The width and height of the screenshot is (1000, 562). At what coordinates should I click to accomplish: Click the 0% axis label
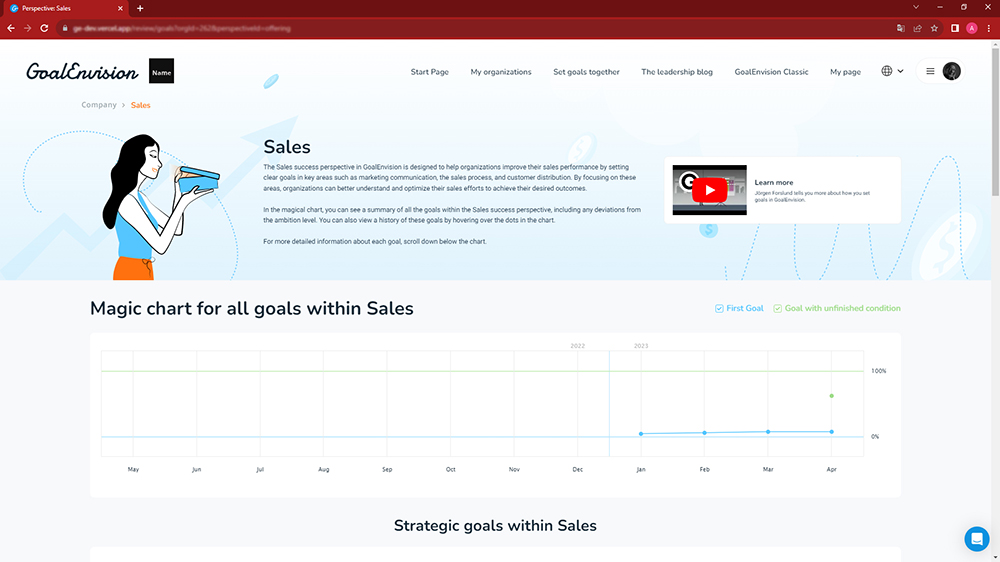tap(875, 436)
